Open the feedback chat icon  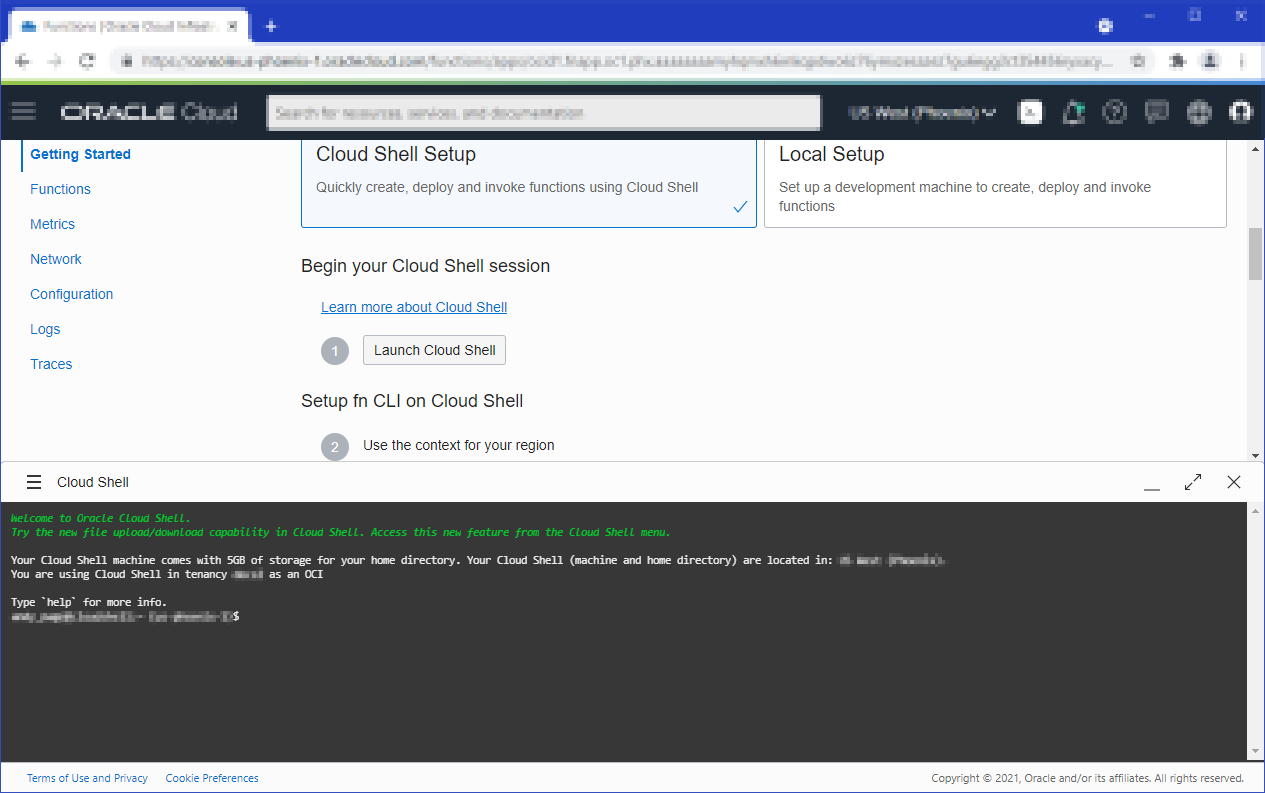click(1157, 112)
